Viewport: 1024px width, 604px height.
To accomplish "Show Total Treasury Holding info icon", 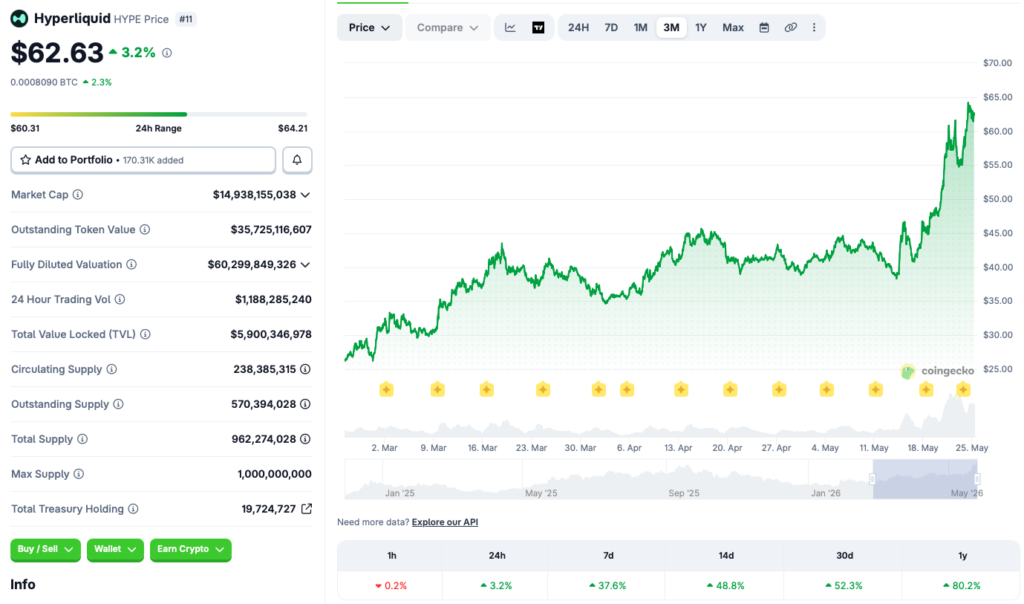I will (133, 509).
